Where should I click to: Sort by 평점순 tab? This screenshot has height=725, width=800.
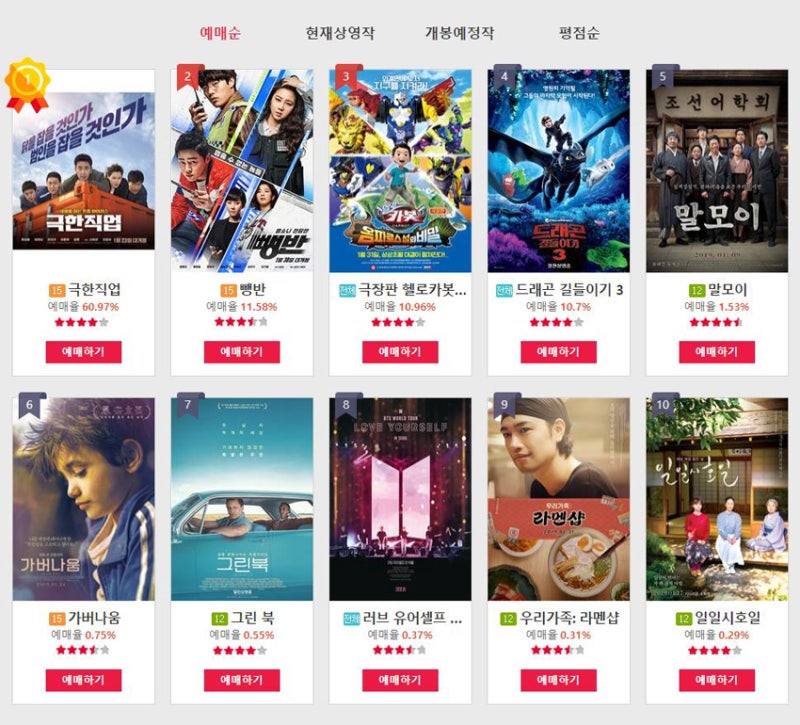pyautogui.click(x=579, y=33)
